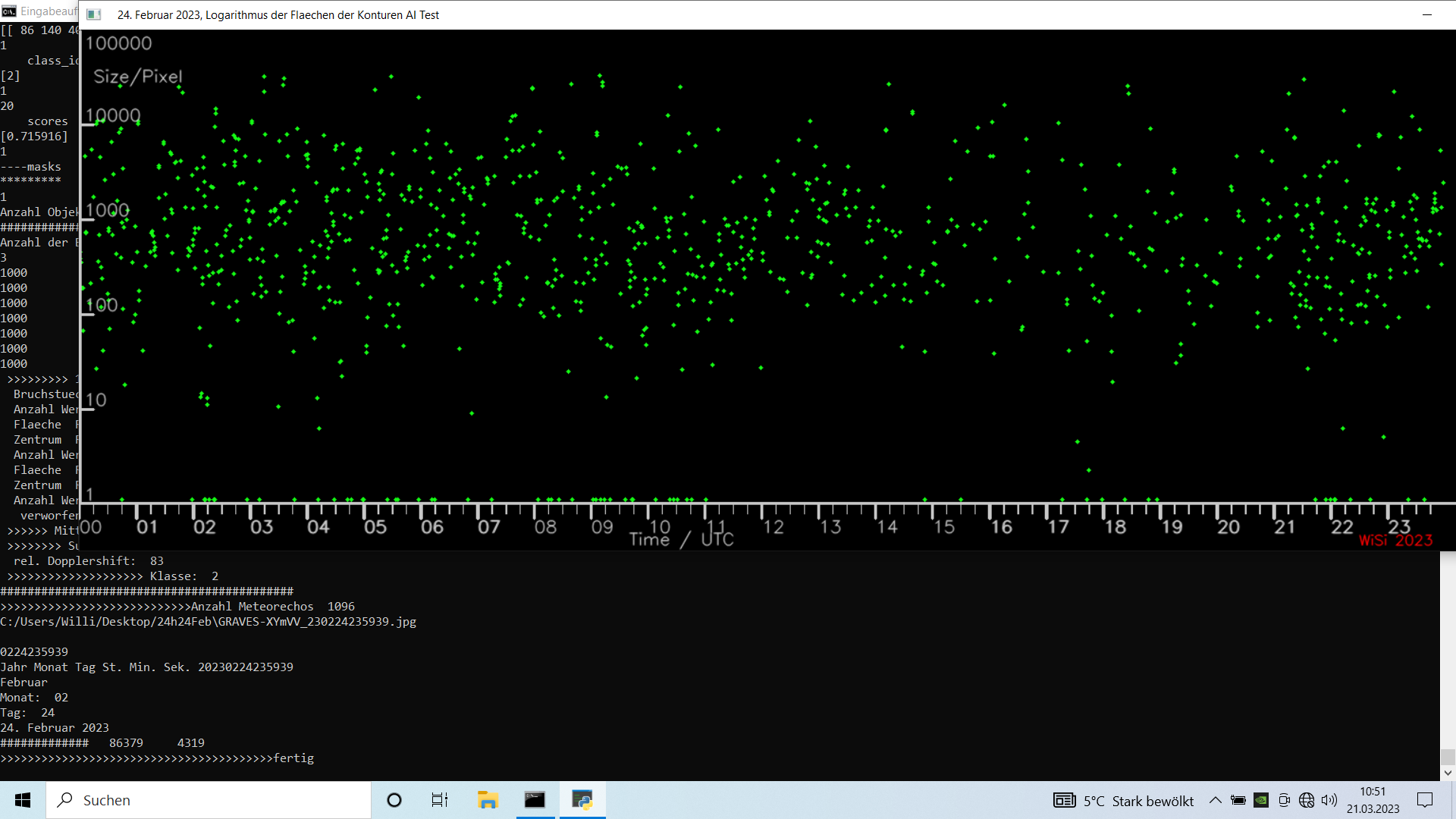Open the taskbar clock showing 10:51
This screenshot has width=1456, height=819.
pos(1373,792)
